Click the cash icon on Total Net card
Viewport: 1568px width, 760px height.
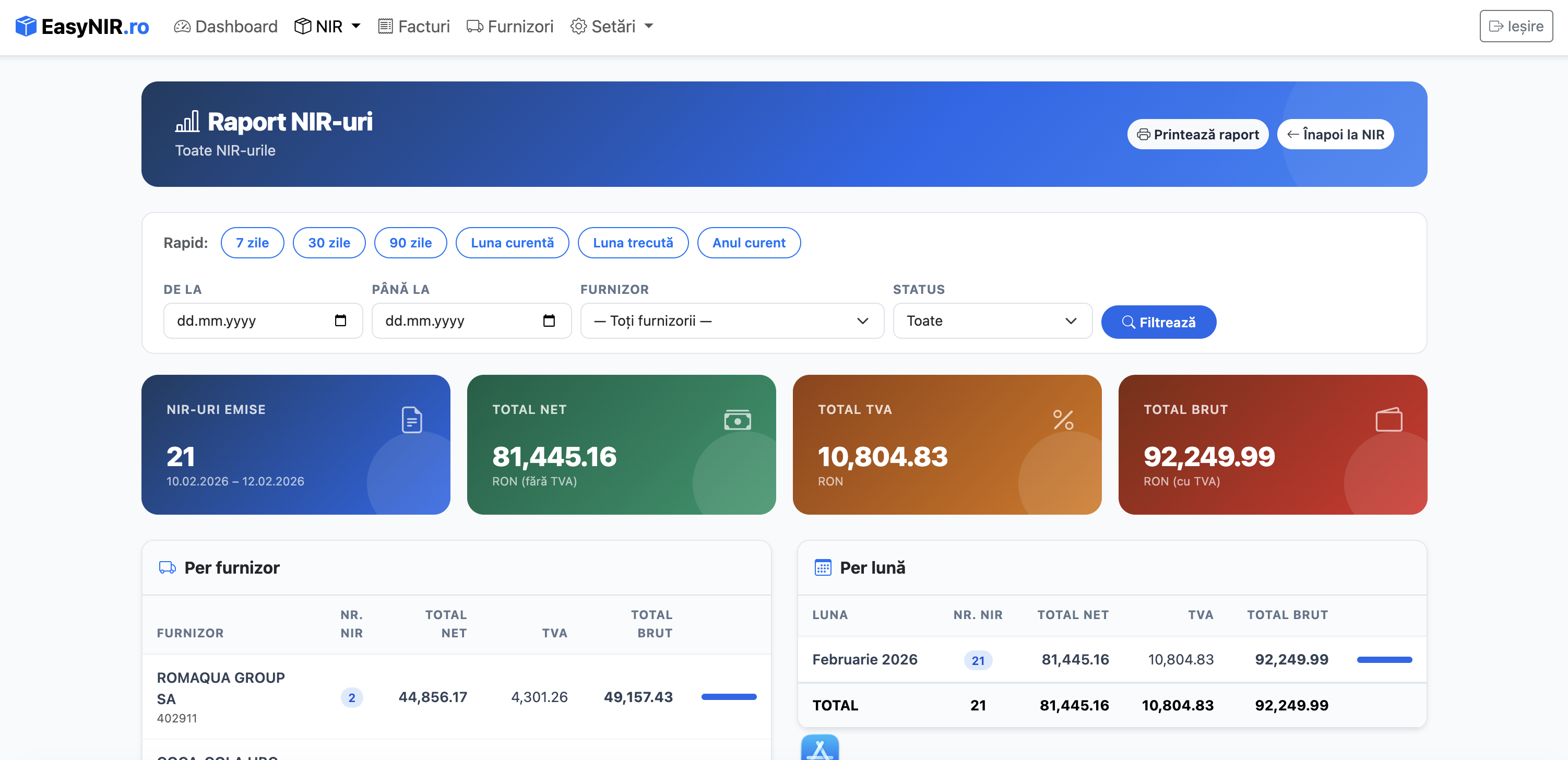click(737, 420)
